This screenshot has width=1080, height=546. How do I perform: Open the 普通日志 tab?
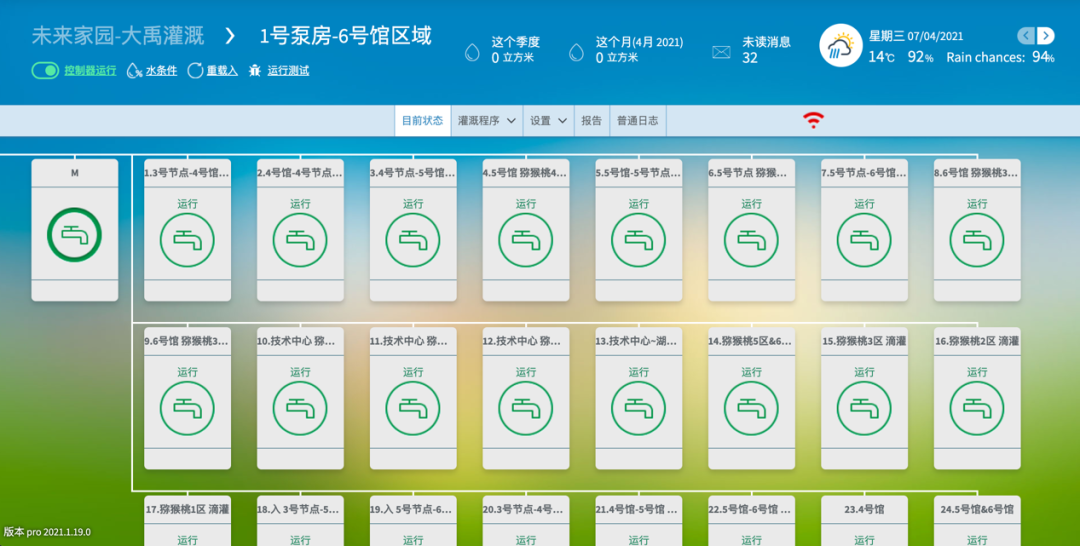point(637,120)
